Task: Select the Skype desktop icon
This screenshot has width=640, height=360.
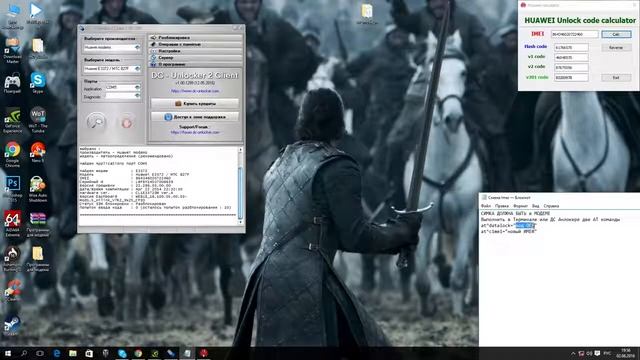Action: point(38,83)
